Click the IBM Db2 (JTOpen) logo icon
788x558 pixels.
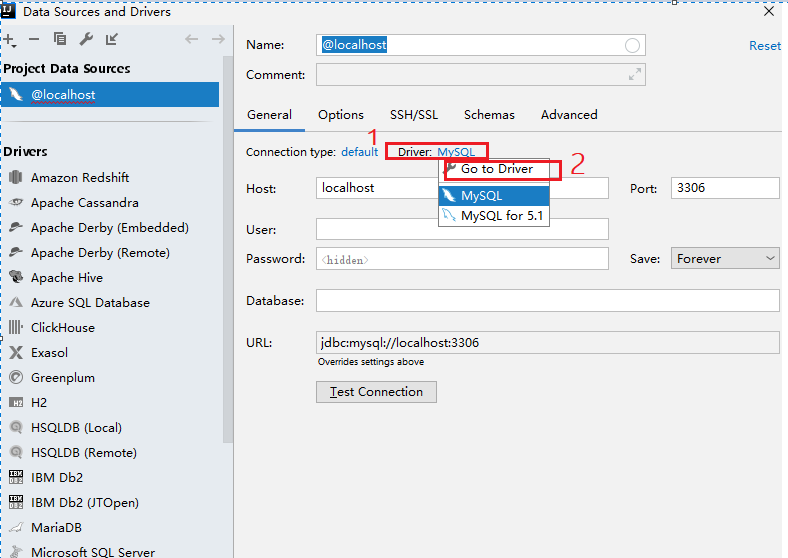pos(16,502)
